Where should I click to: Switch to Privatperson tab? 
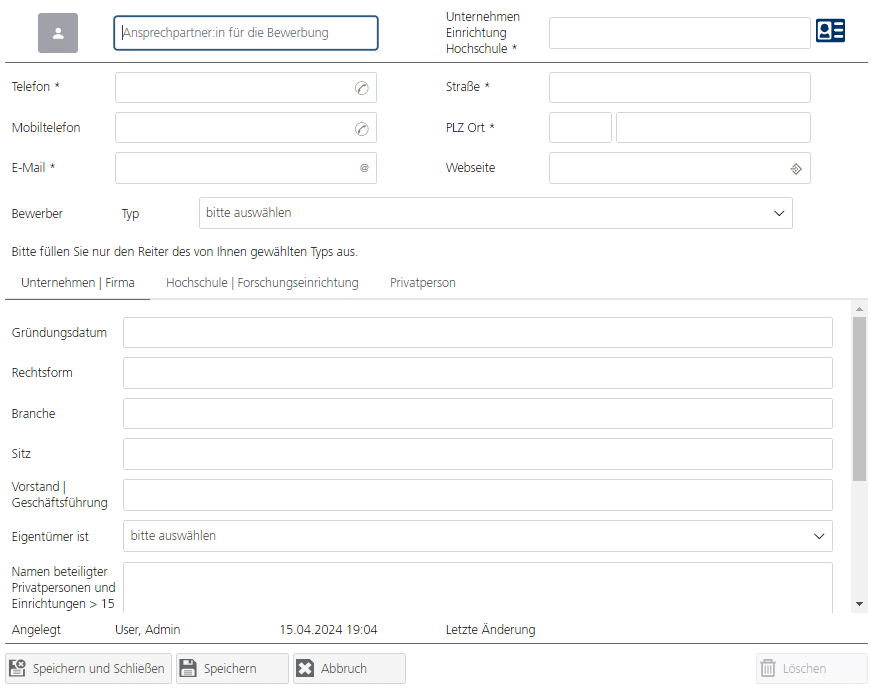(423, 283)
